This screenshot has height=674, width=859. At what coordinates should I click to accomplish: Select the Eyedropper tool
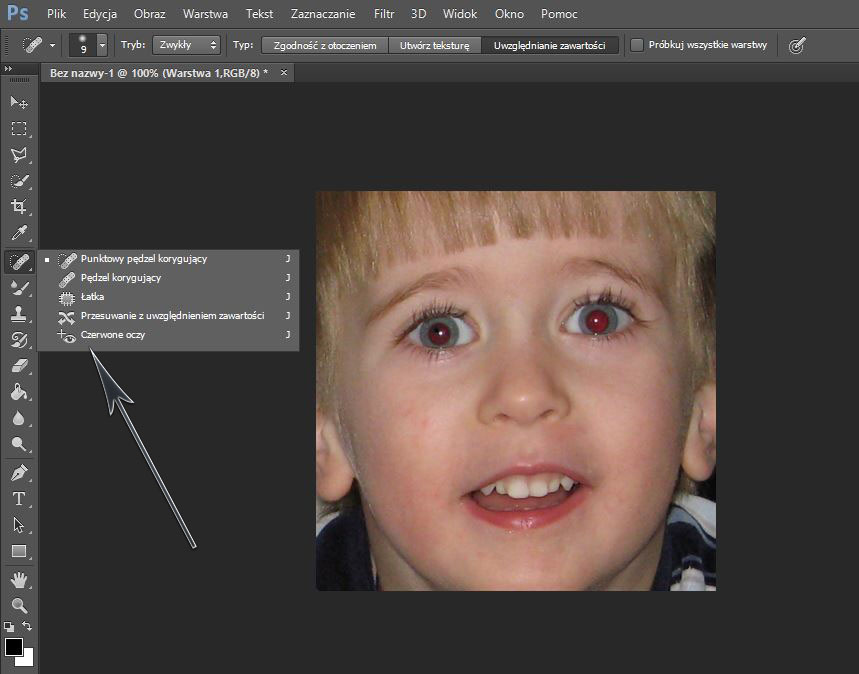pos(19,232)
